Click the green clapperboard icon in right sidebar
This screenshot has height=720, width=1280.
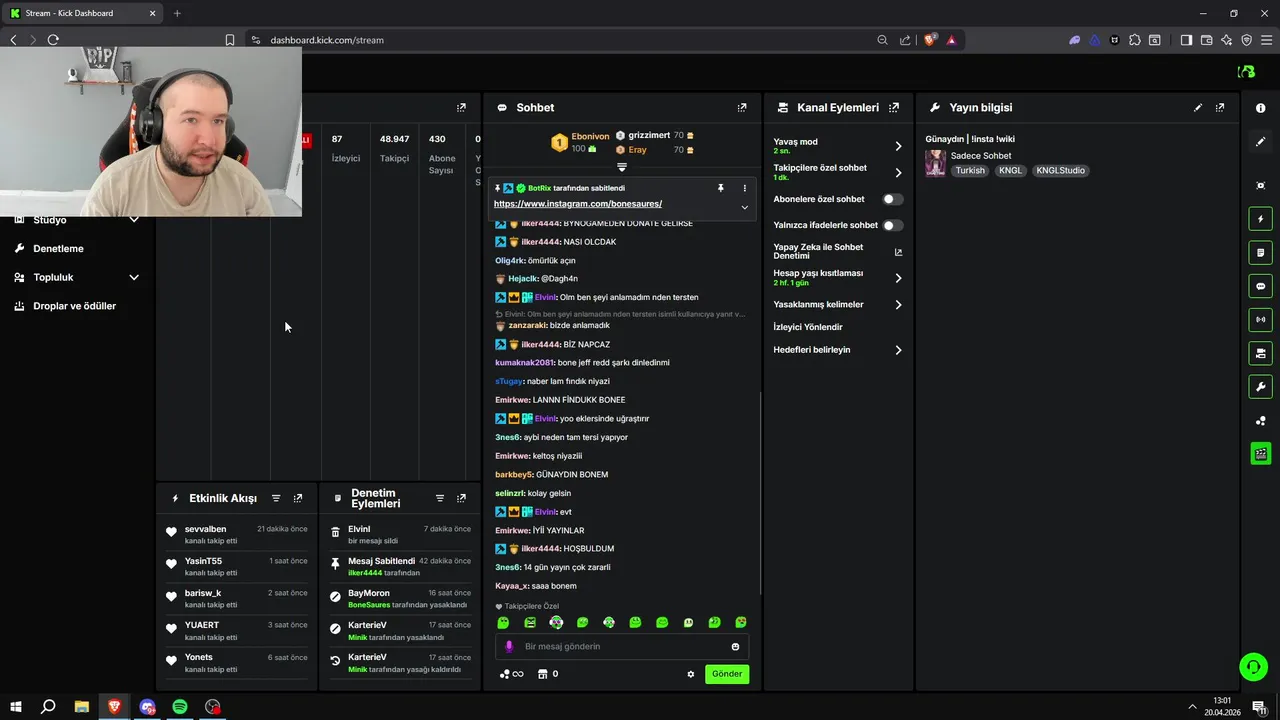click(x=1260, y=454)
